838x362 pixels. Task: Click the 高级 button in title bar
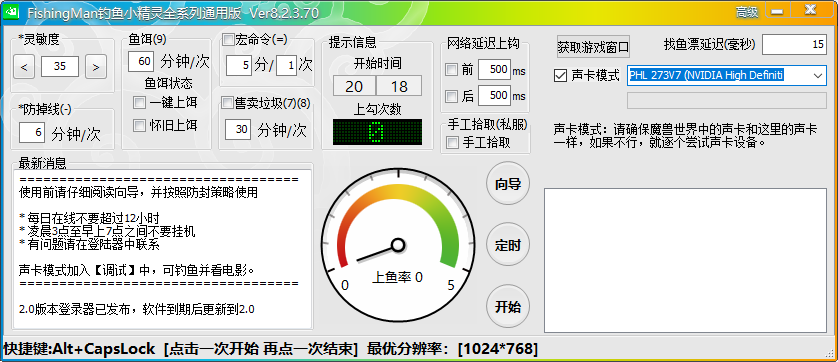coord(747,12)
